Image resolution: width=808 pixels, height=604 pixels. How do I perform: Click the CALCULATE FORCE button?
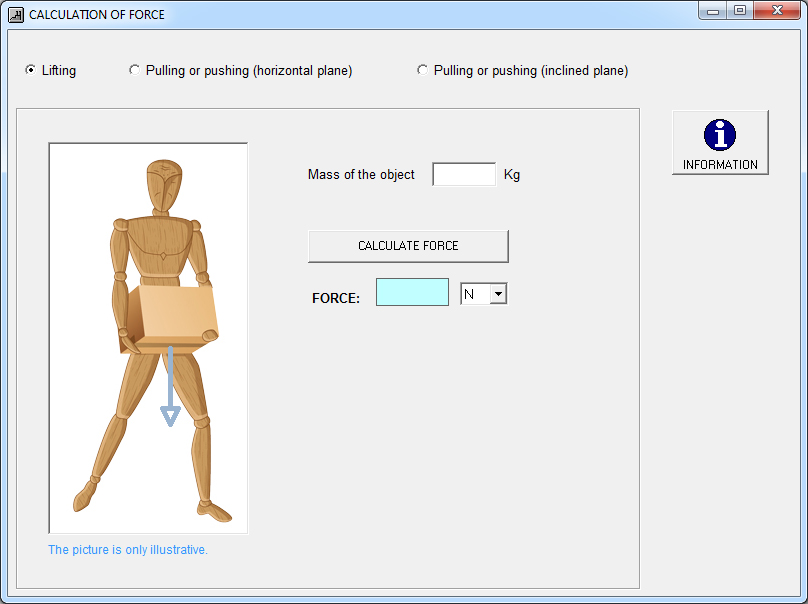tap(408, 246)
